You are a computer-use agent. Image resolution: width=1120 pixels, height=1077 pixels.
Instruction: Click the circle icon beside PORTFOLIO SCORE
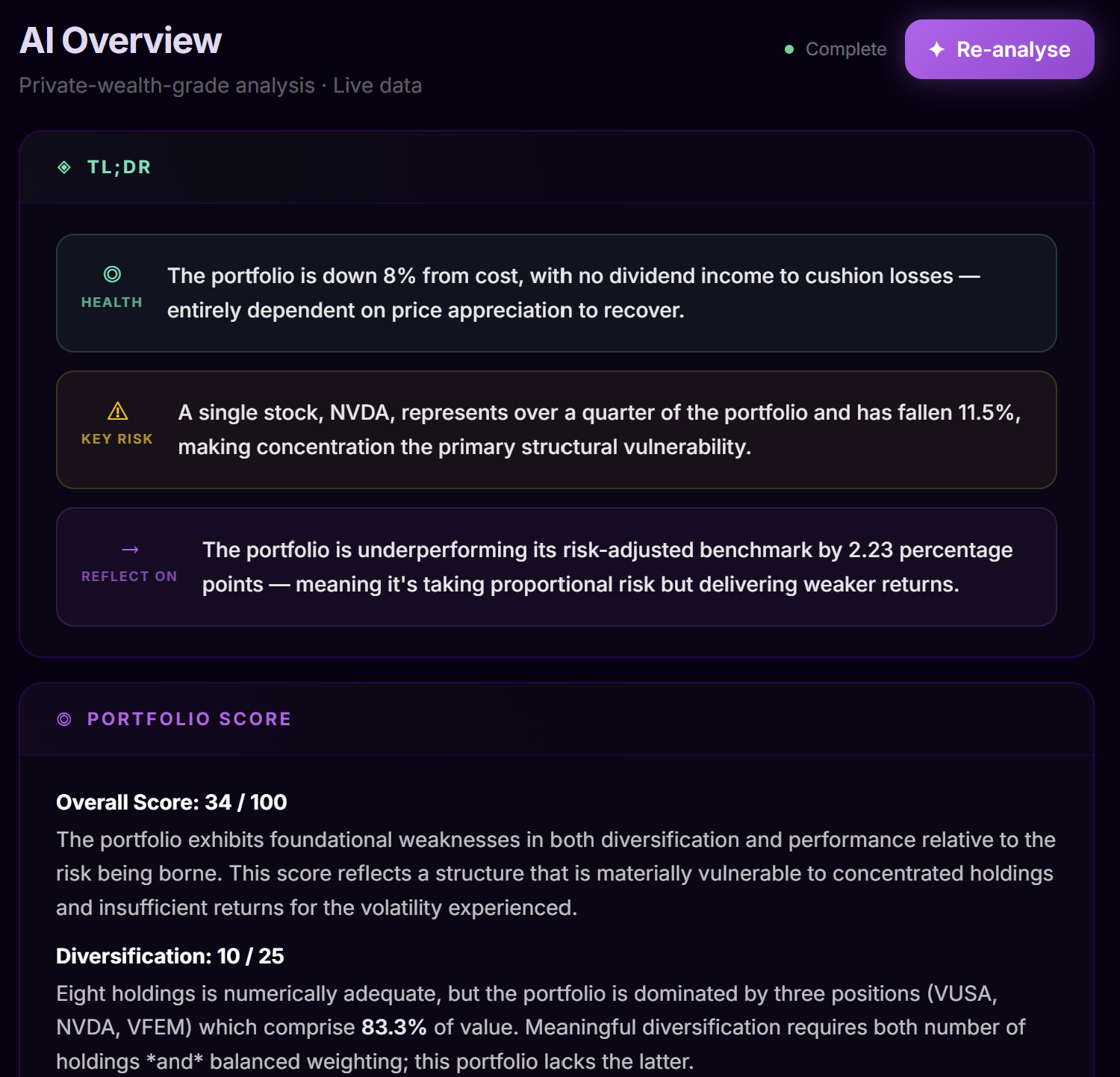tap(65, 718)
